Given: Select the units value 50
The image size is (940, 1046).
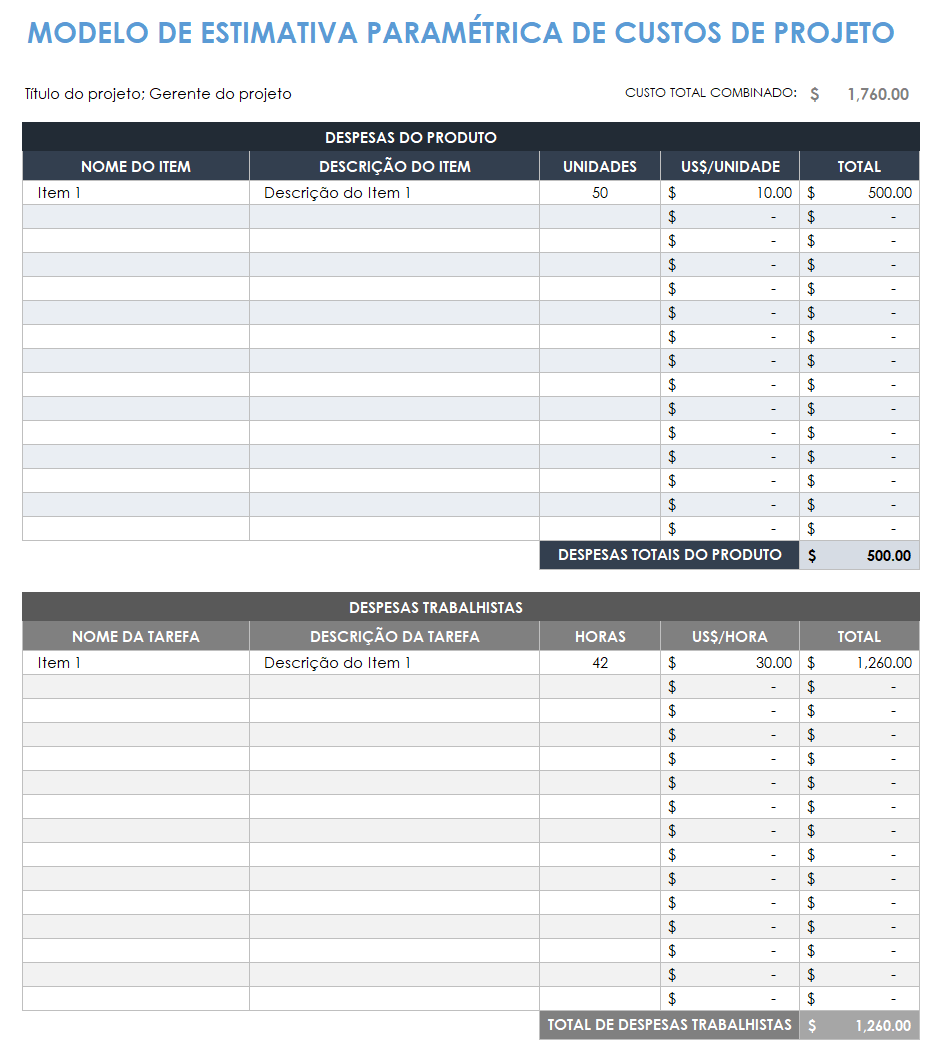Looking at the screenshot, I should pos(600,193).
